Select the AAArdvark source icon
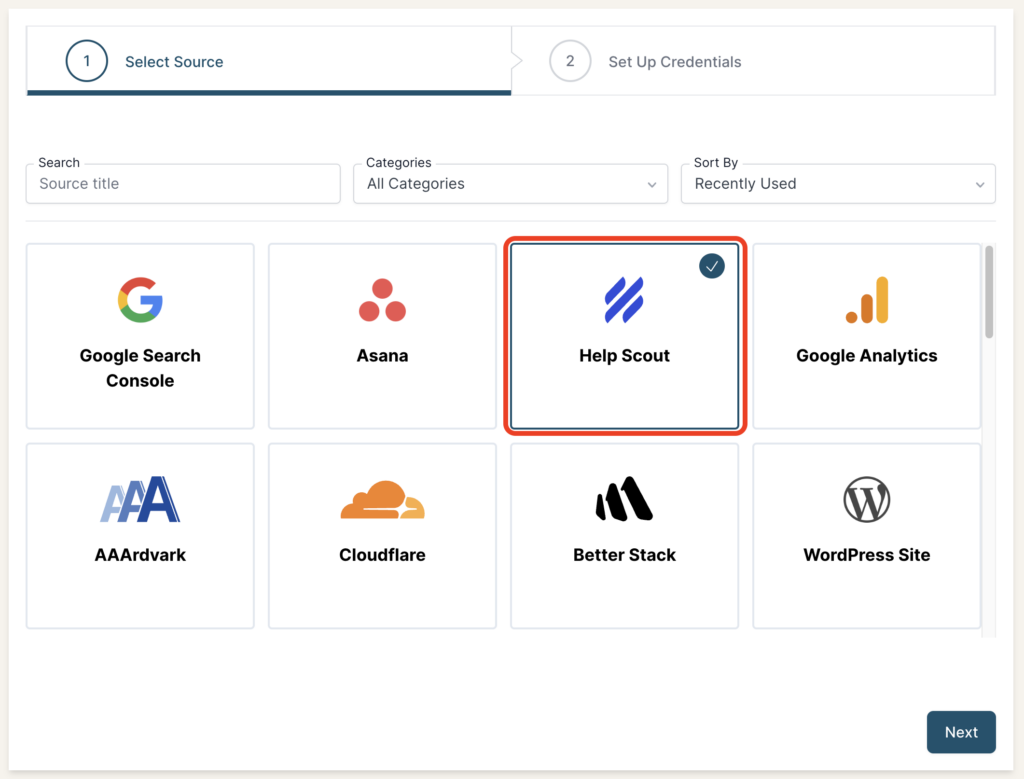This screenshot has height=779, width=1024. (140, 500)
